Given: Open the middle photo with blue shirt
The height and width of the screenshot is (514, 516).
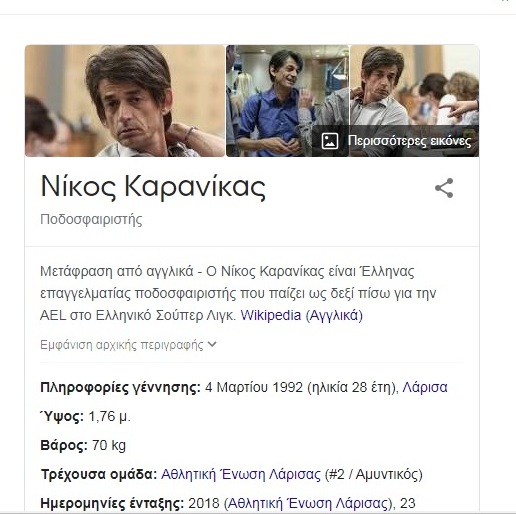Looking at the screenshot, I should point(287,101).
